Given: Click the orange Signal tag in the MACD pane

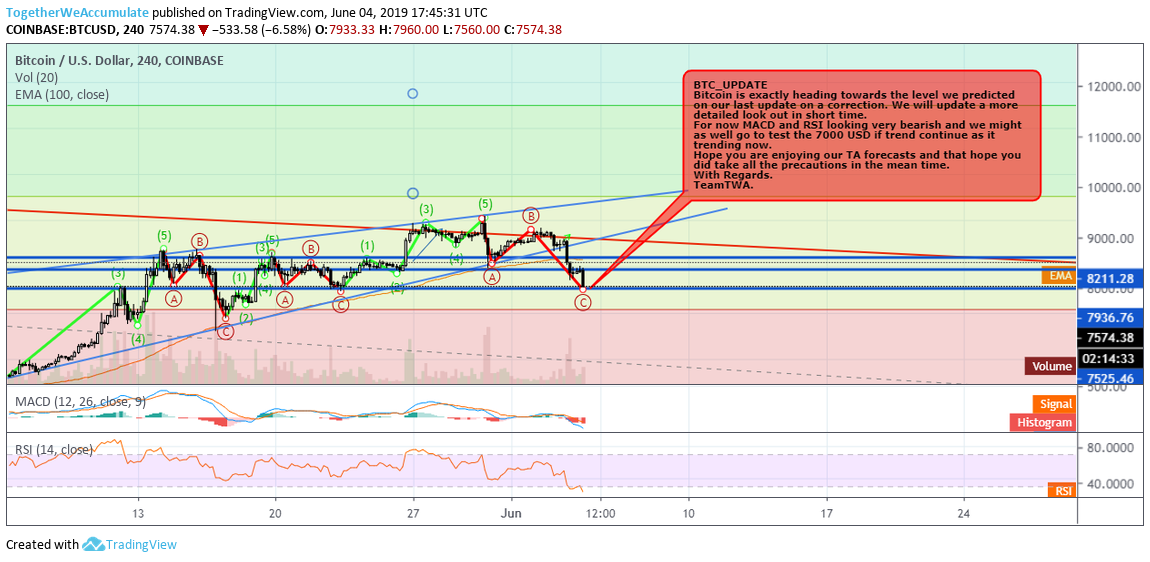Looking at the screenshot, I should pos(1054,404).
